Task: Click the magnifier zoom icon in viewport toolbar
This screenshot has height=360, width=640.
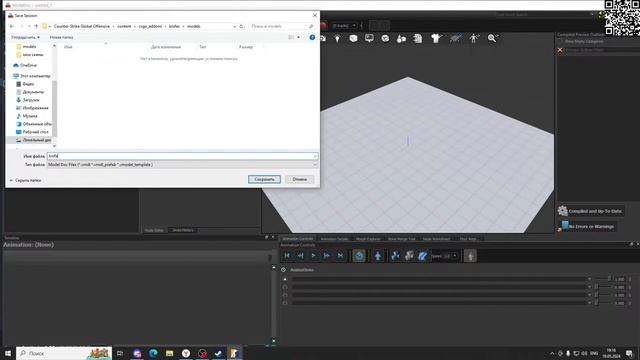Action: 492,38
